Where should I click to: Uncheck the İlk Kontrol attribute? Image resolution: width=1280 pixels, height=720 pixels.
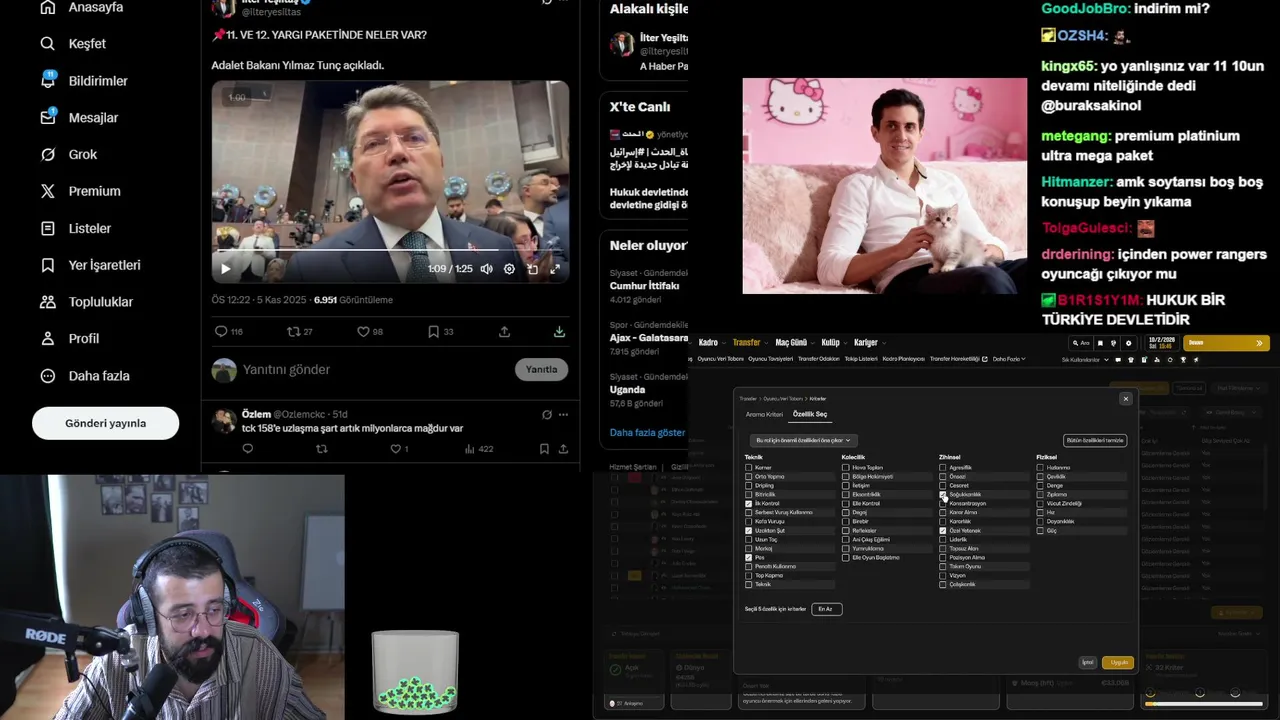(748, 504)
